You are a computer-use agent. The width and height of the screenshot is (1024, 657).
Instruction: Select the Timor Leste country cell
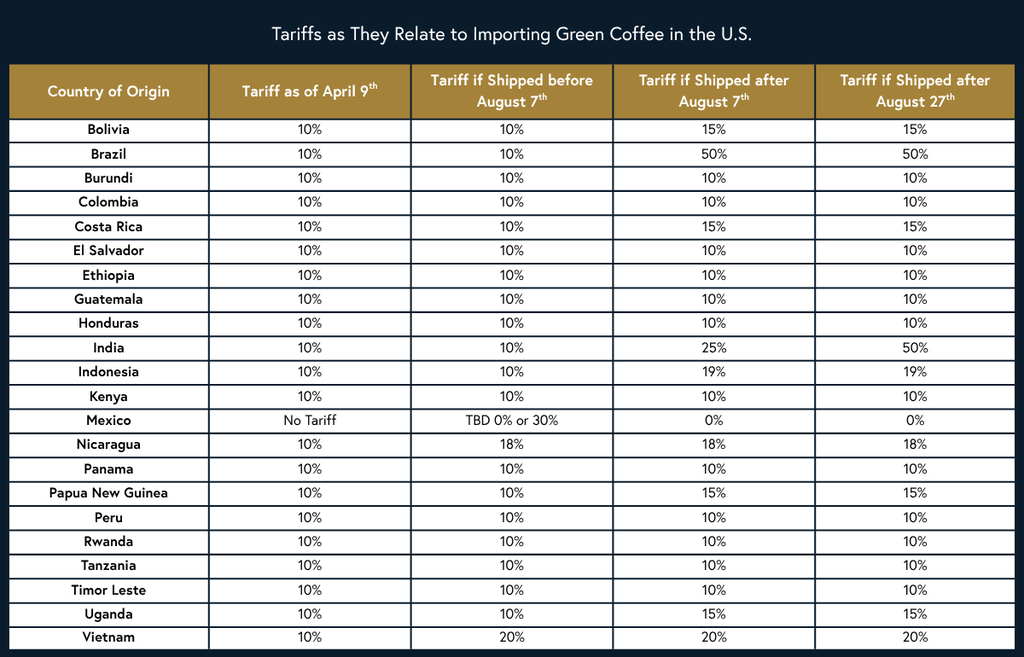click(108, 590)
